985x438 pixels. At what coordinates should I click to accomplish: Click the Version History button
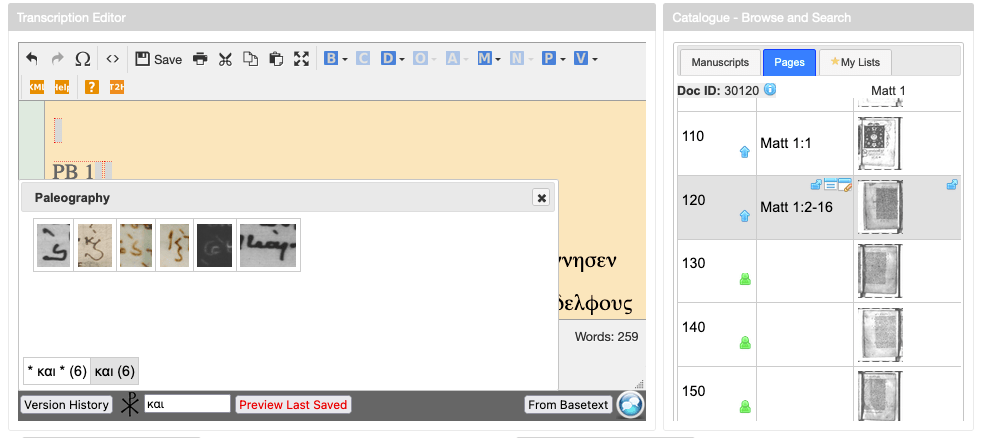66,404
